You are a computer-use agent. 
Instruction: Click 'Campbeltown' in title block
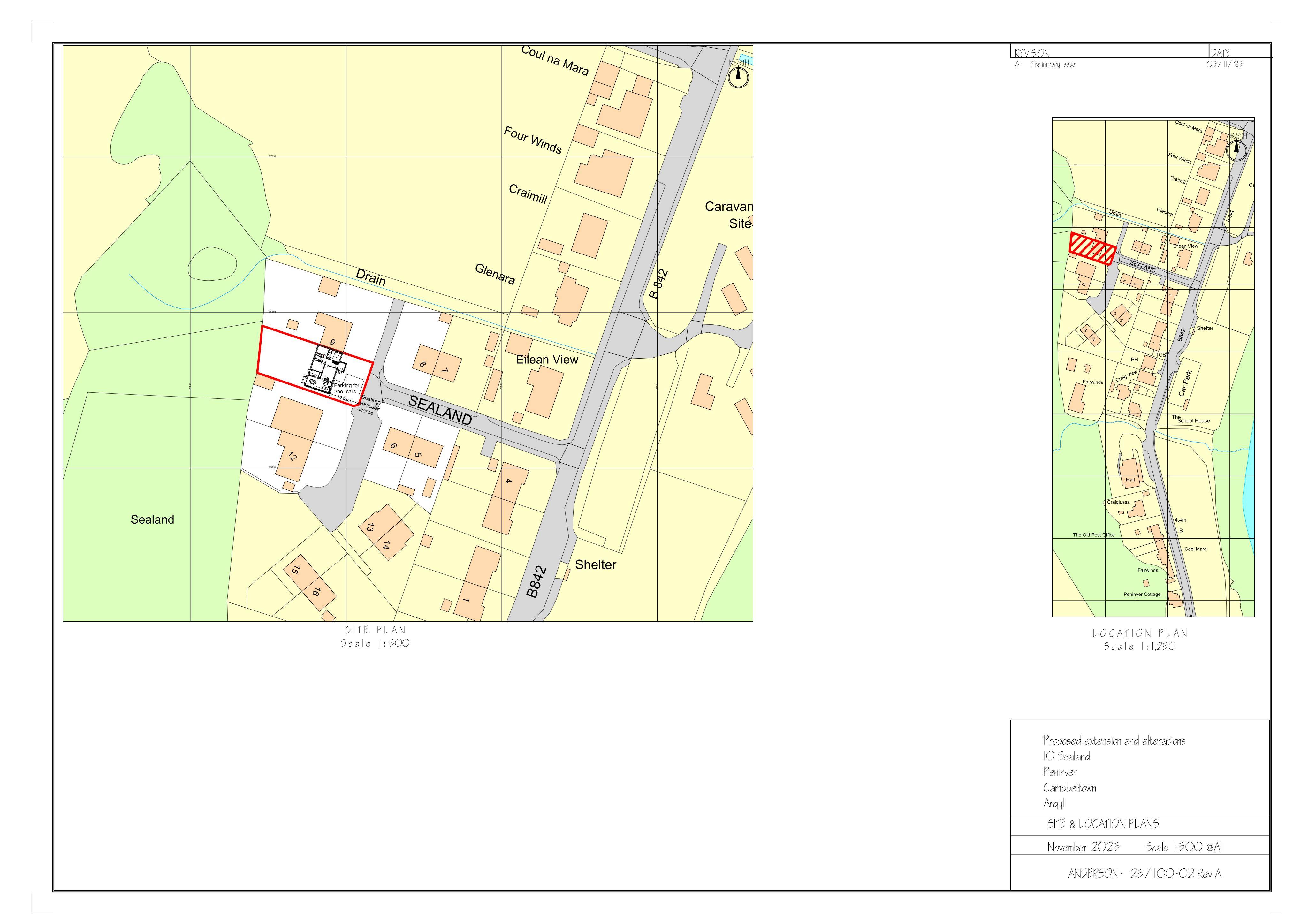[x=1069, y=788]
